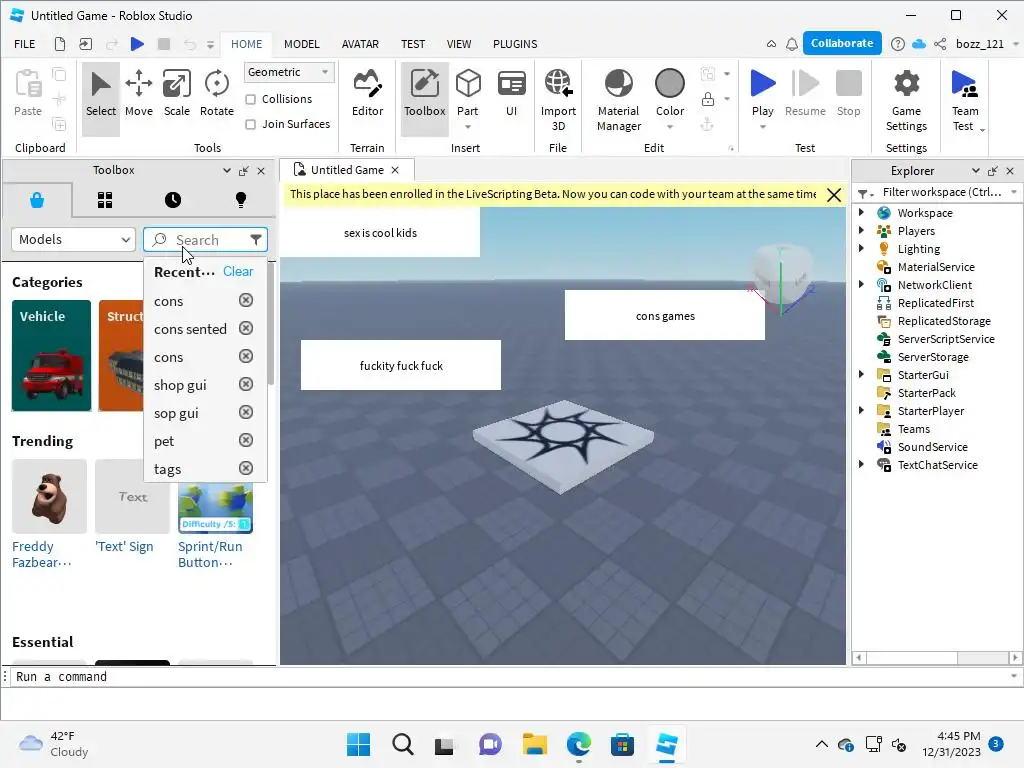Viewport: 1024px width, 768px height.
Task: Open Material Manager
Action: [x=618, y=101]
